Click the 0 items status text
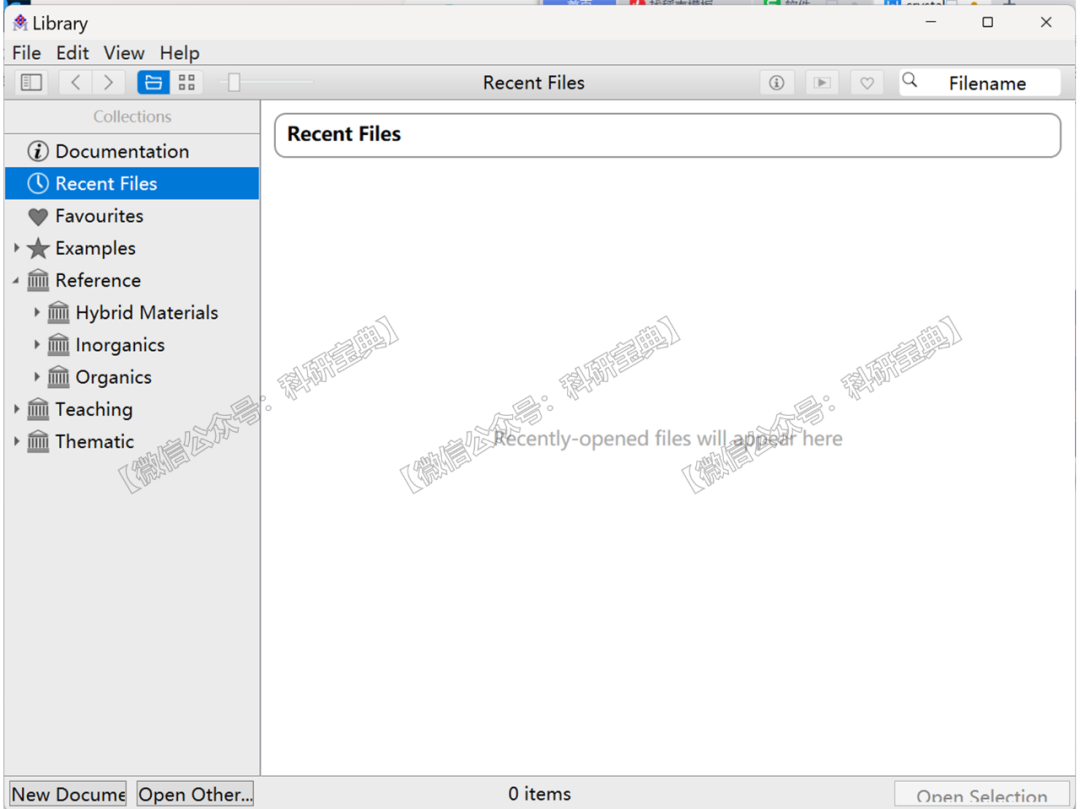 point(539,794)
